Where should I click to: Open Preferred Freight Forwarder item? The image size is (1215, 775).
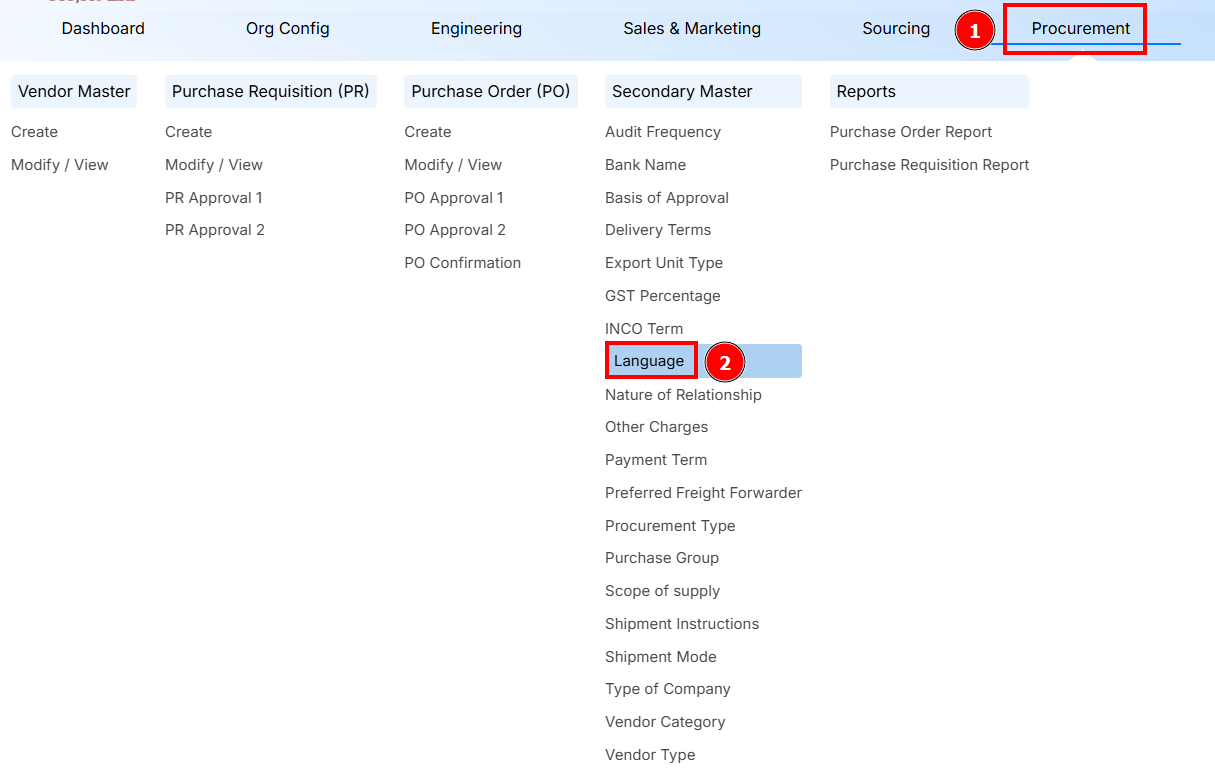coord(703,493)
